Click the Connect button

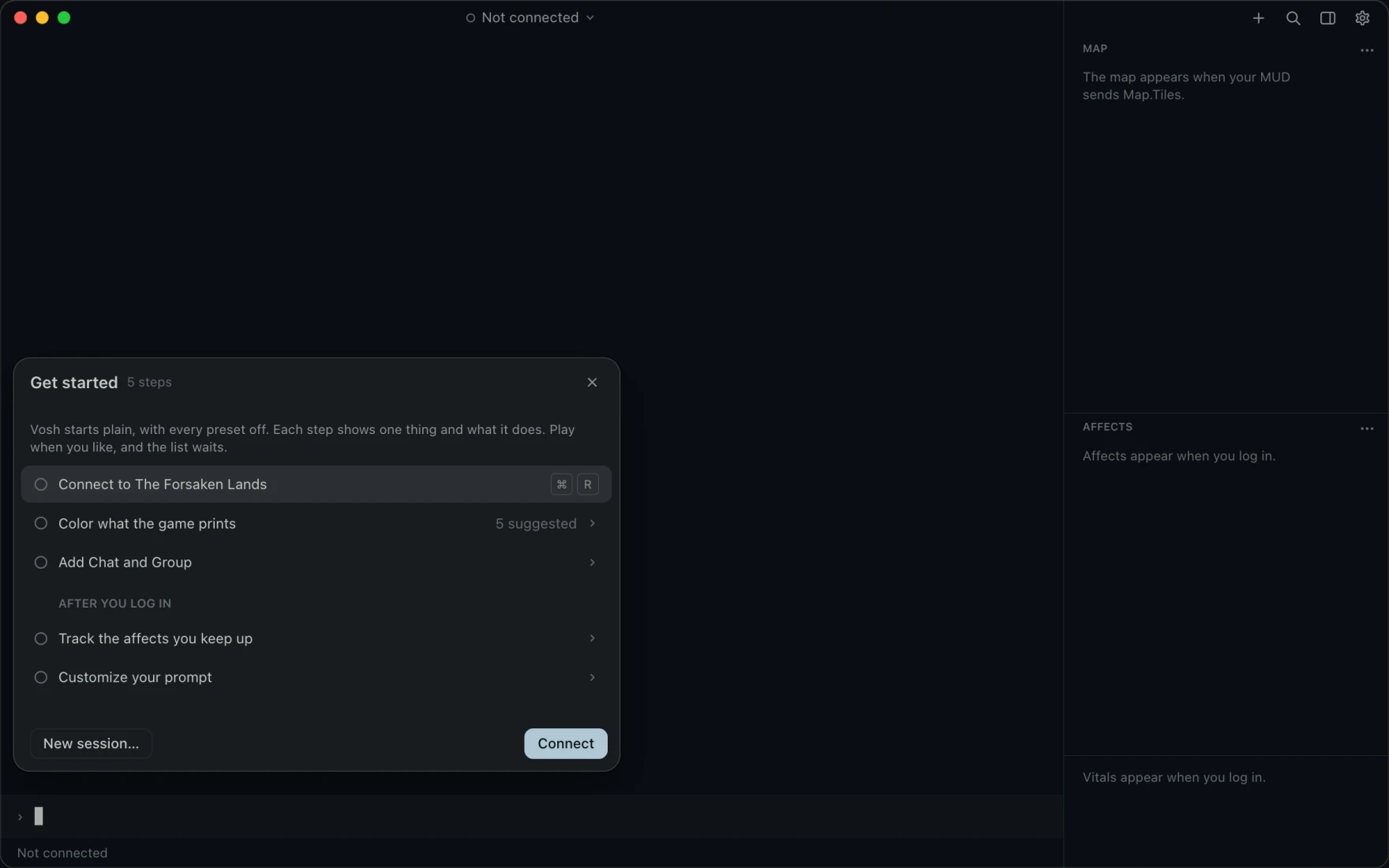(566, 743)
